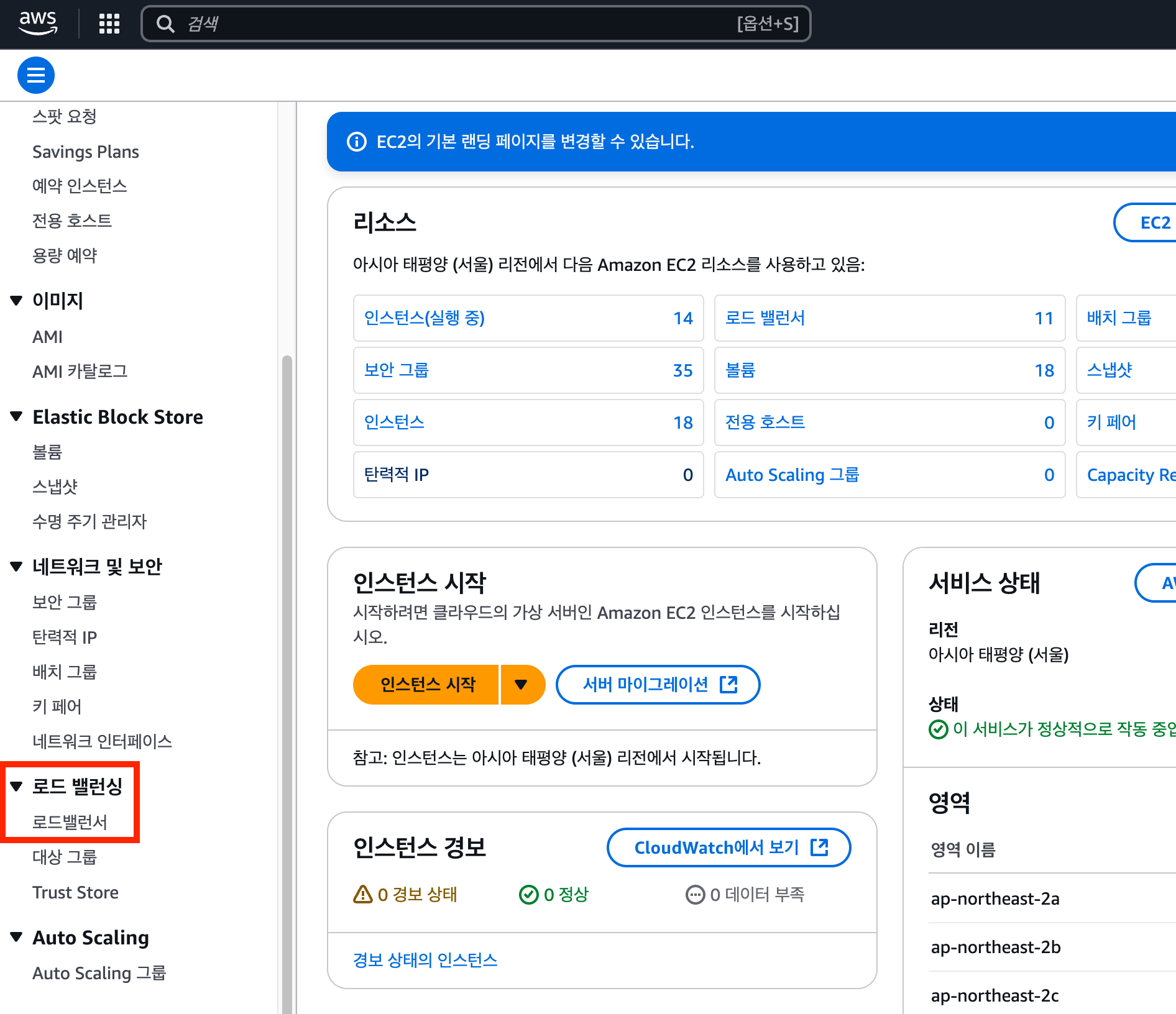Open 배치 그룹 in sidebar
1176x1014 pixels.
click(x=65, y=672)
